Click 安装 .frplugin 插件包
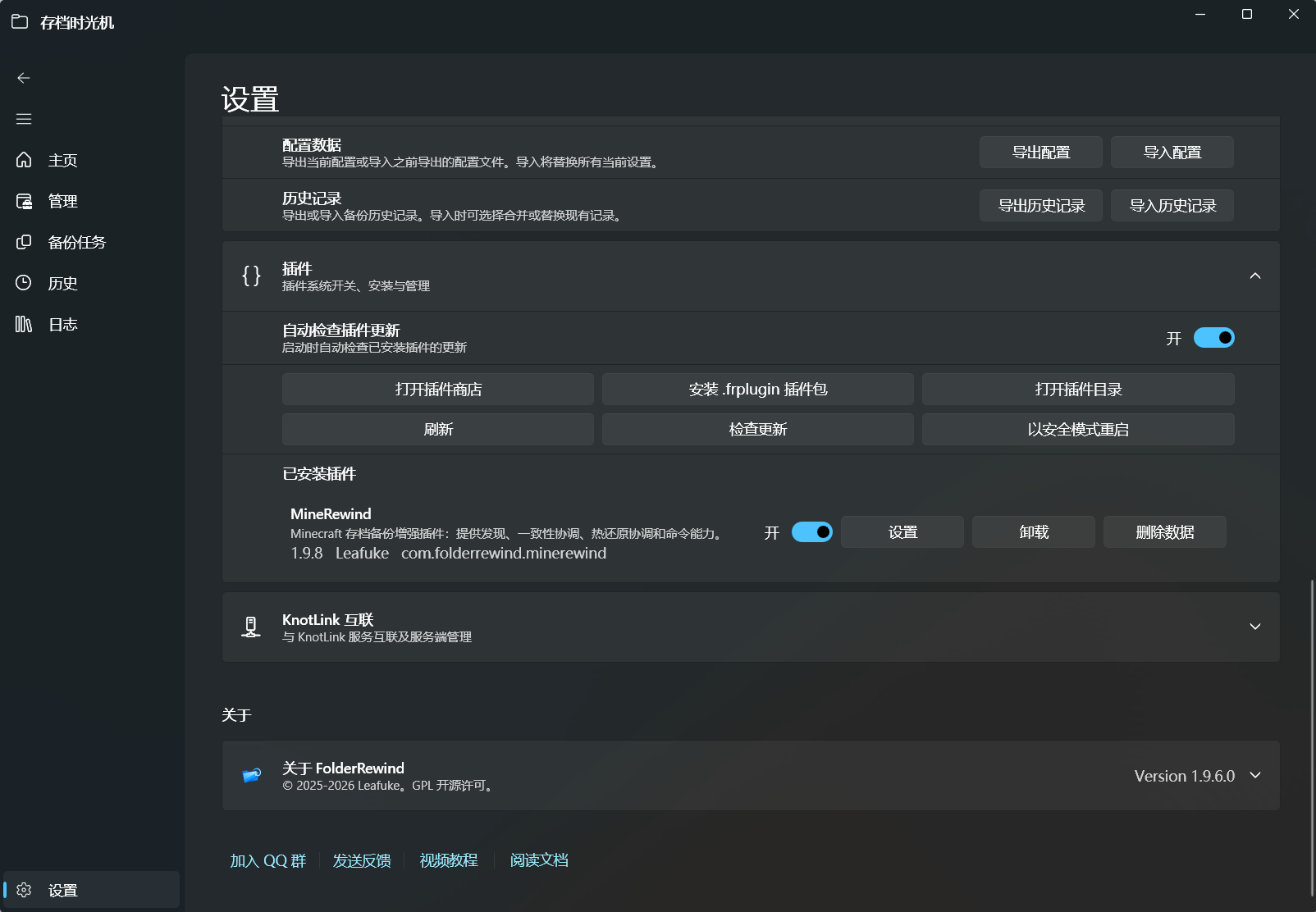1316x912 pixels. tap(758, 389)
